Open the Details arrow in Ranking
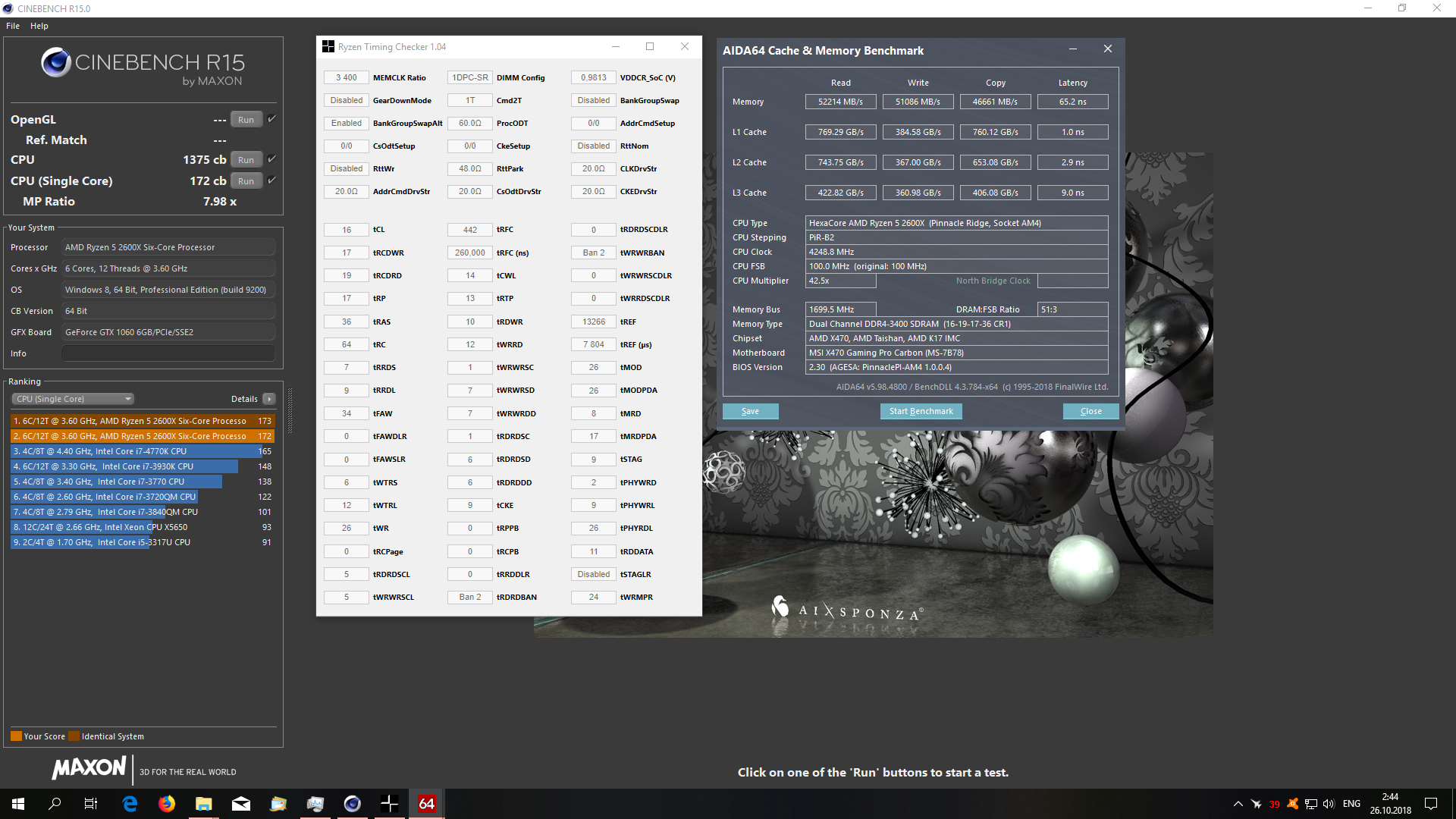1456x819 pixels. [x=269, y=399]
